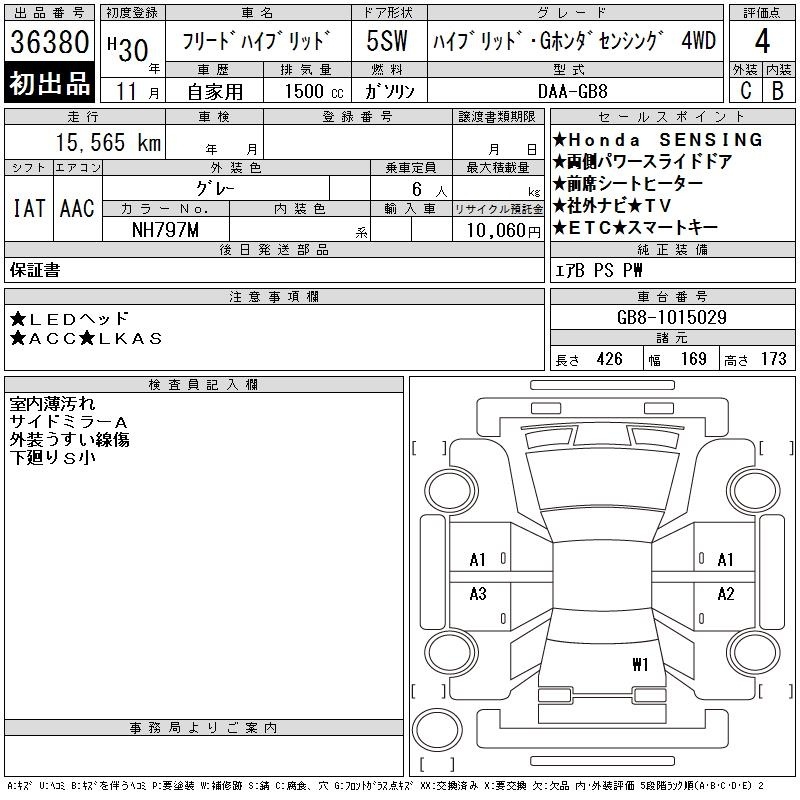Select the A3 damage mark on car diagram

[x=478, y=594]
